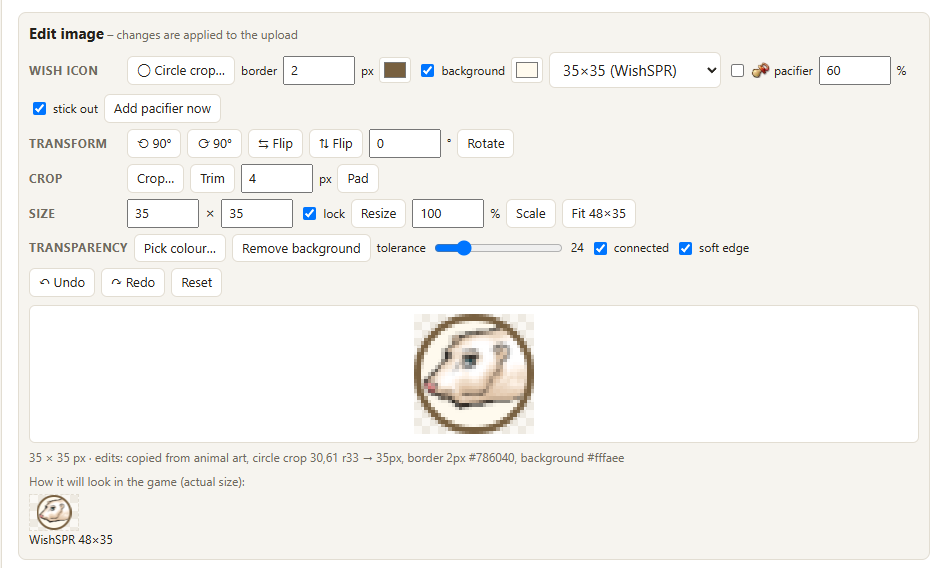Toggle the stick out checkbox

(x=39, y=108)
